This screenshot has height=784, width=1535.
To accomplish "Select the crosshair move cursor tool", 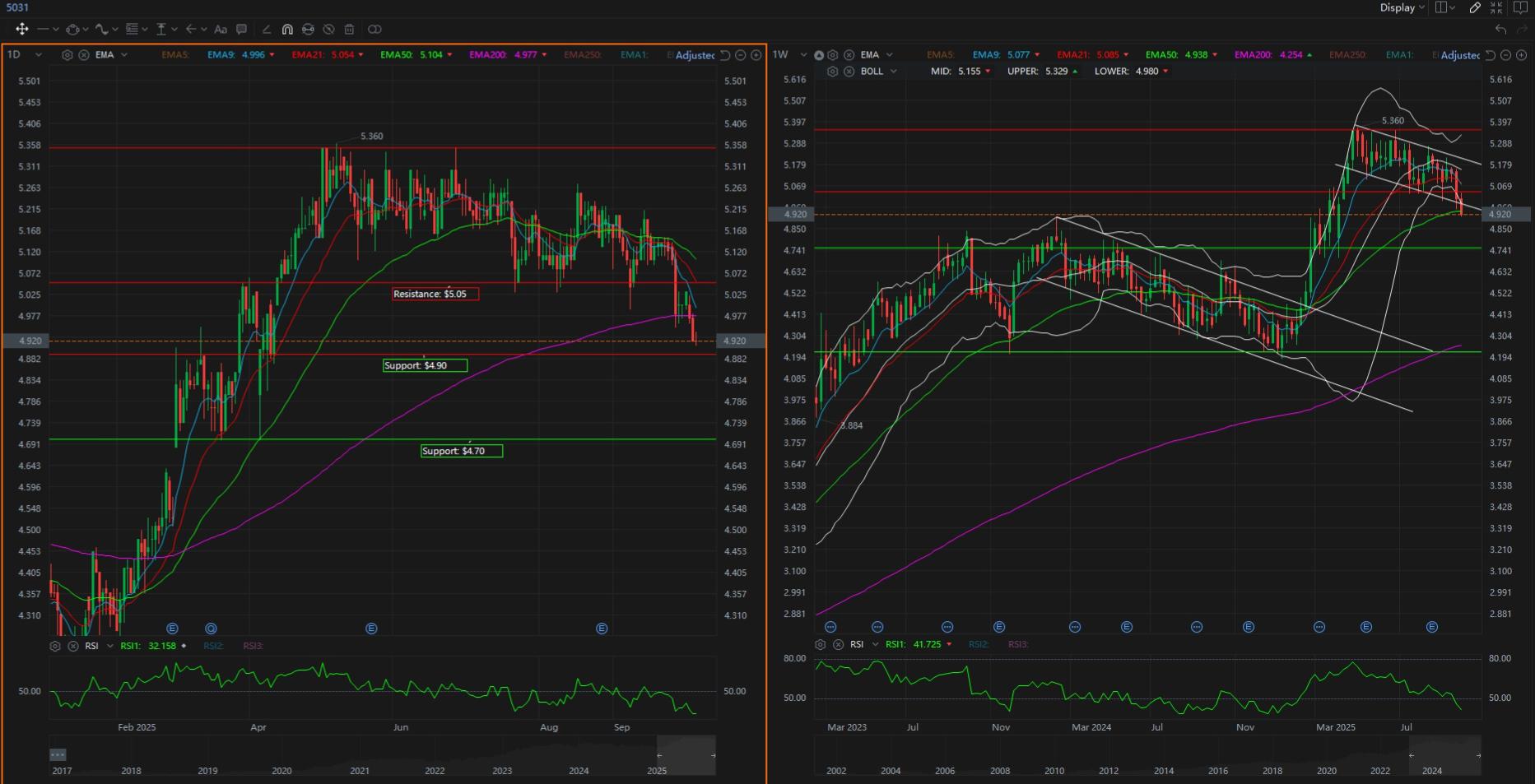I will click(x=21, y=29).
